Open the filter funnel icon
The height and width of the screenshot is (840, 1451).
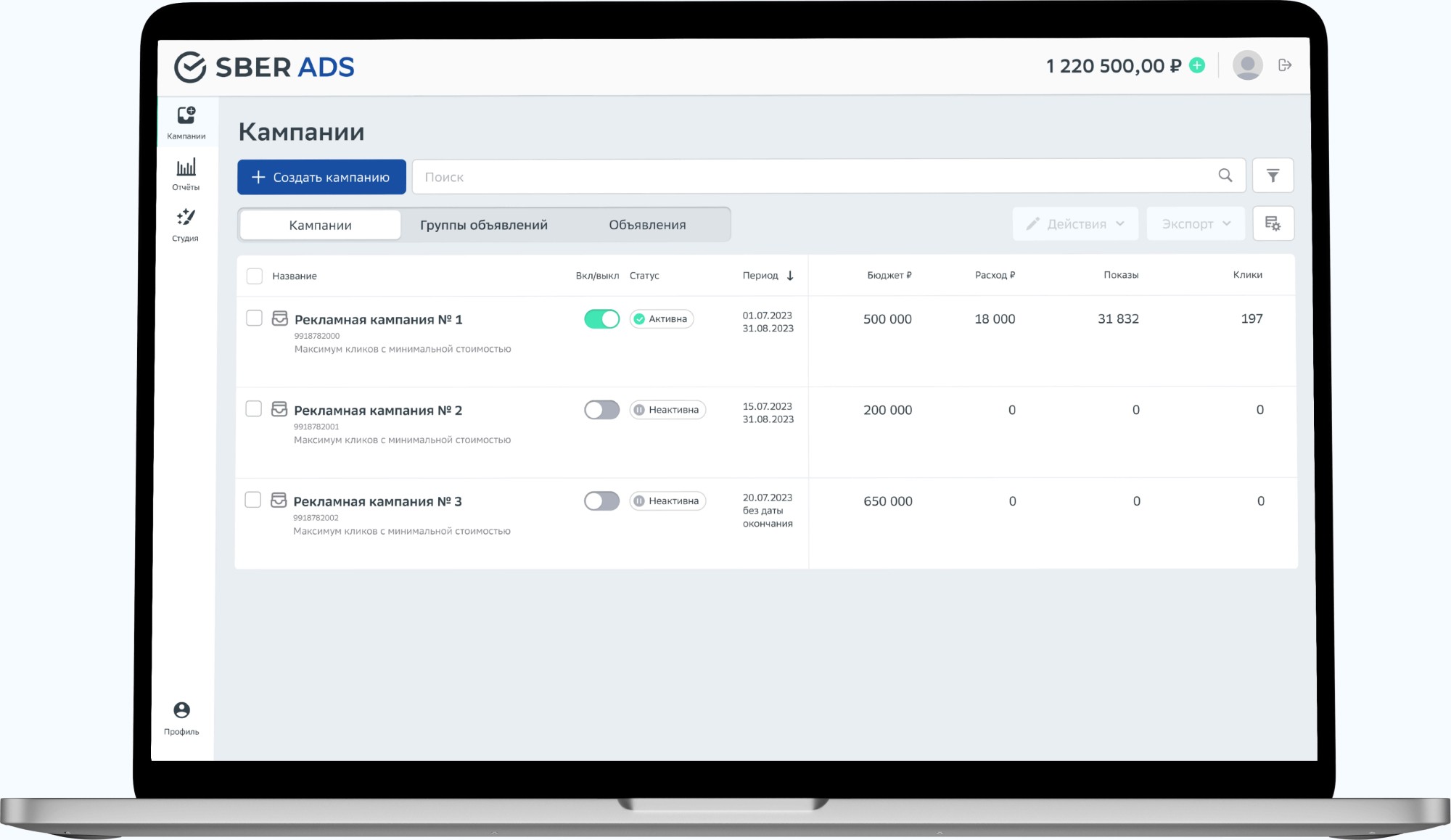tap(1273, 176)
